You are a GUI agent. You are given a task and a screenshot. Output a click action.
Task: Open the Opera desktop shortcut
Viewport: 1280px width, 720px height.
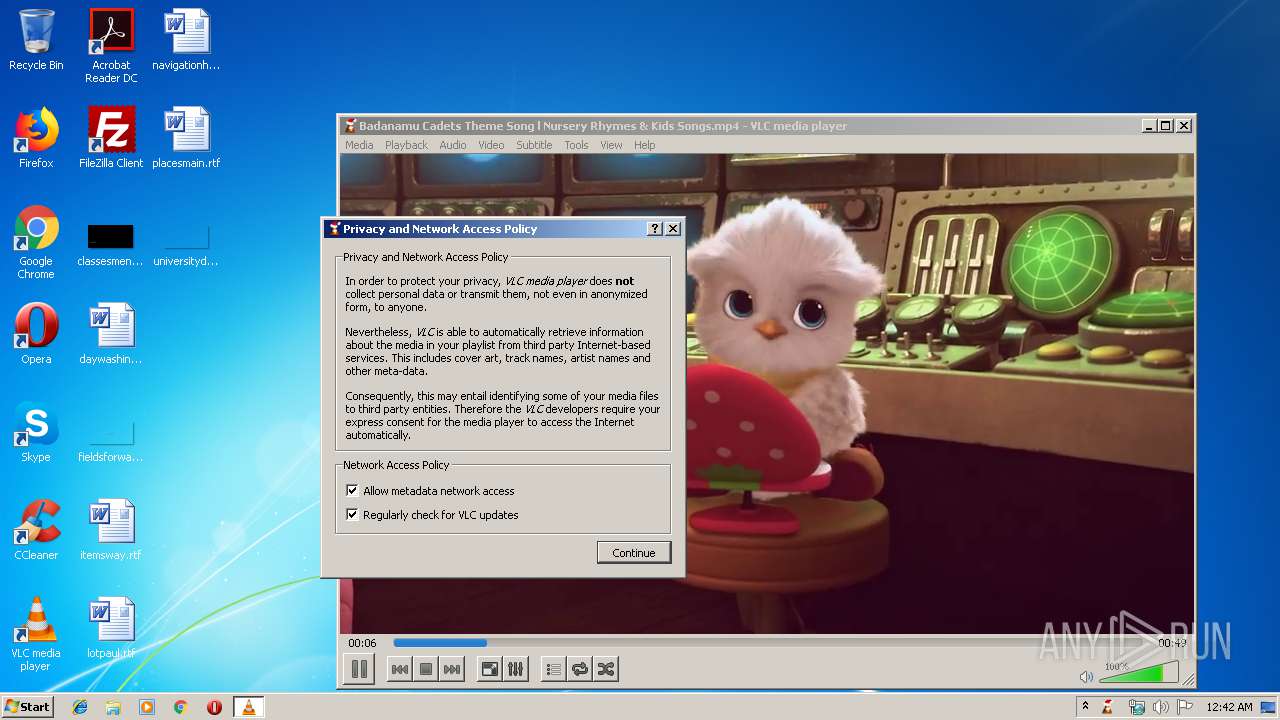click(36, 334)
